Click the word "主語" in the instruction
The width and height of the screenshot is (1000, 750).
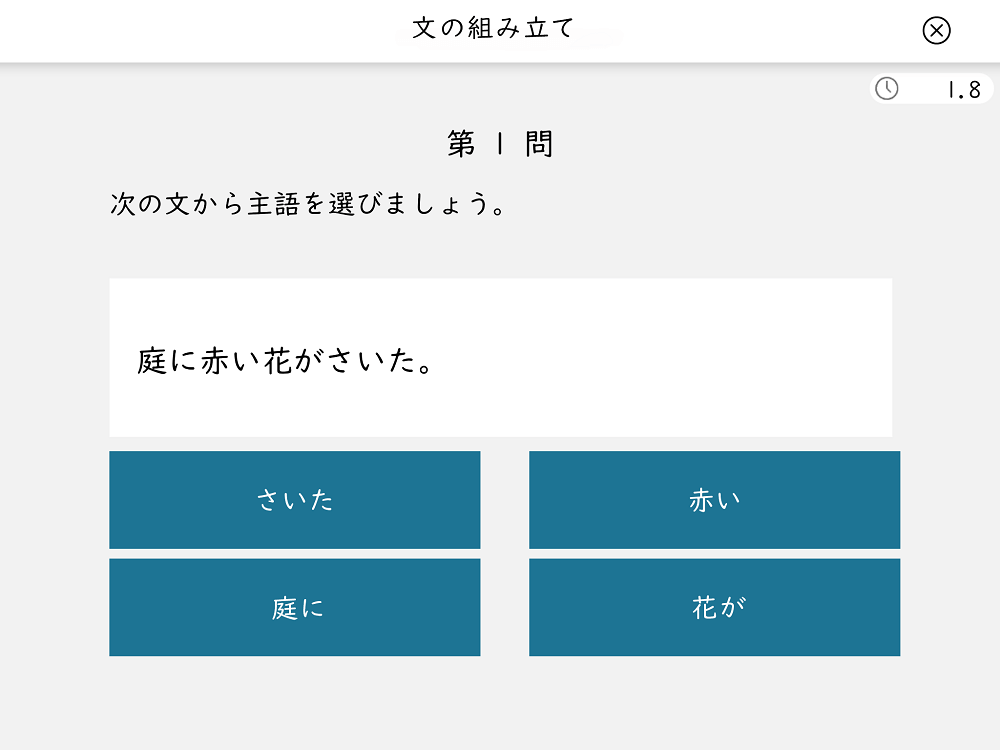274,205
